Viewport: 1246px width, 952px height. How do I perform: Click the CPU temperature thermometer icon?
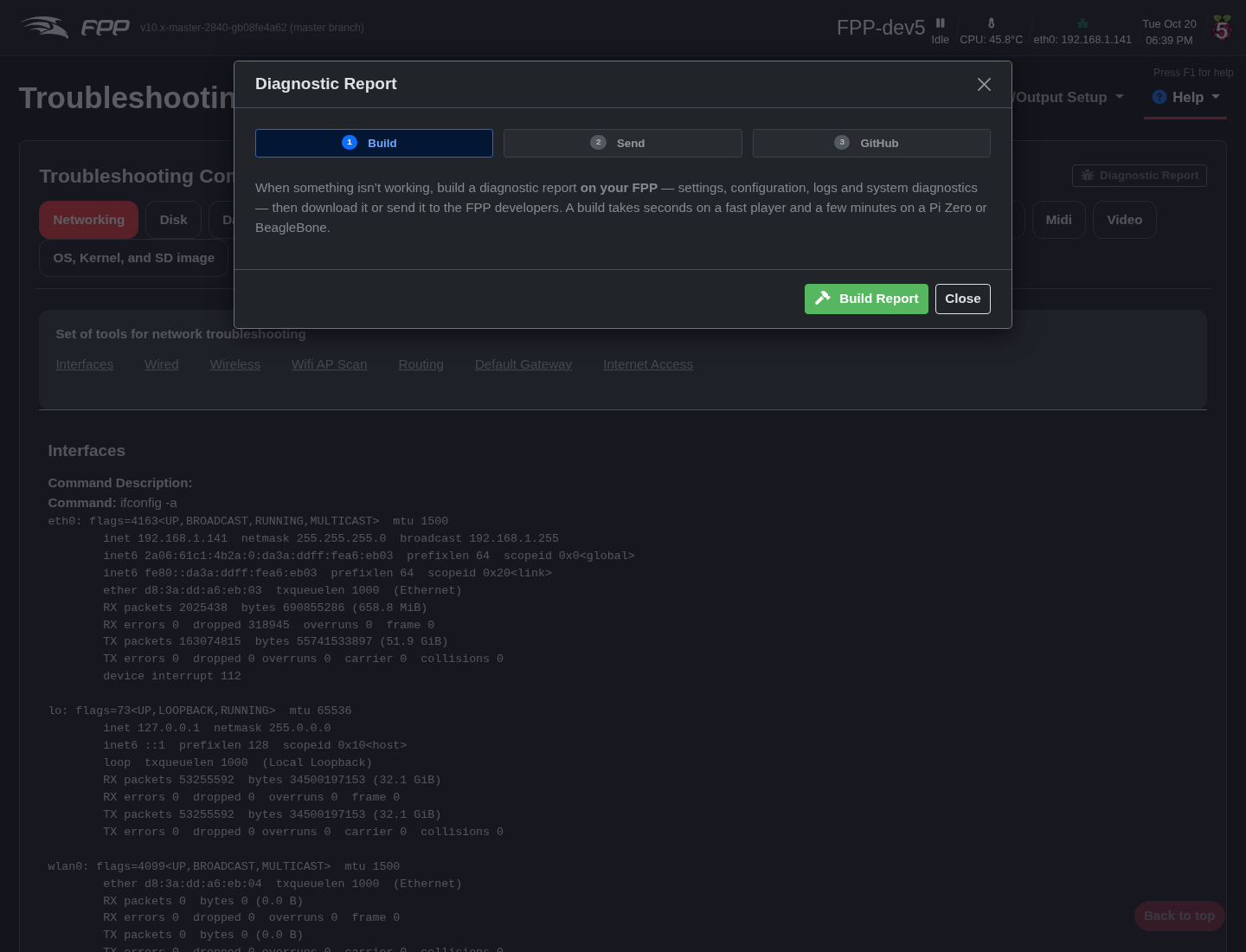click(x=992, y=23)
